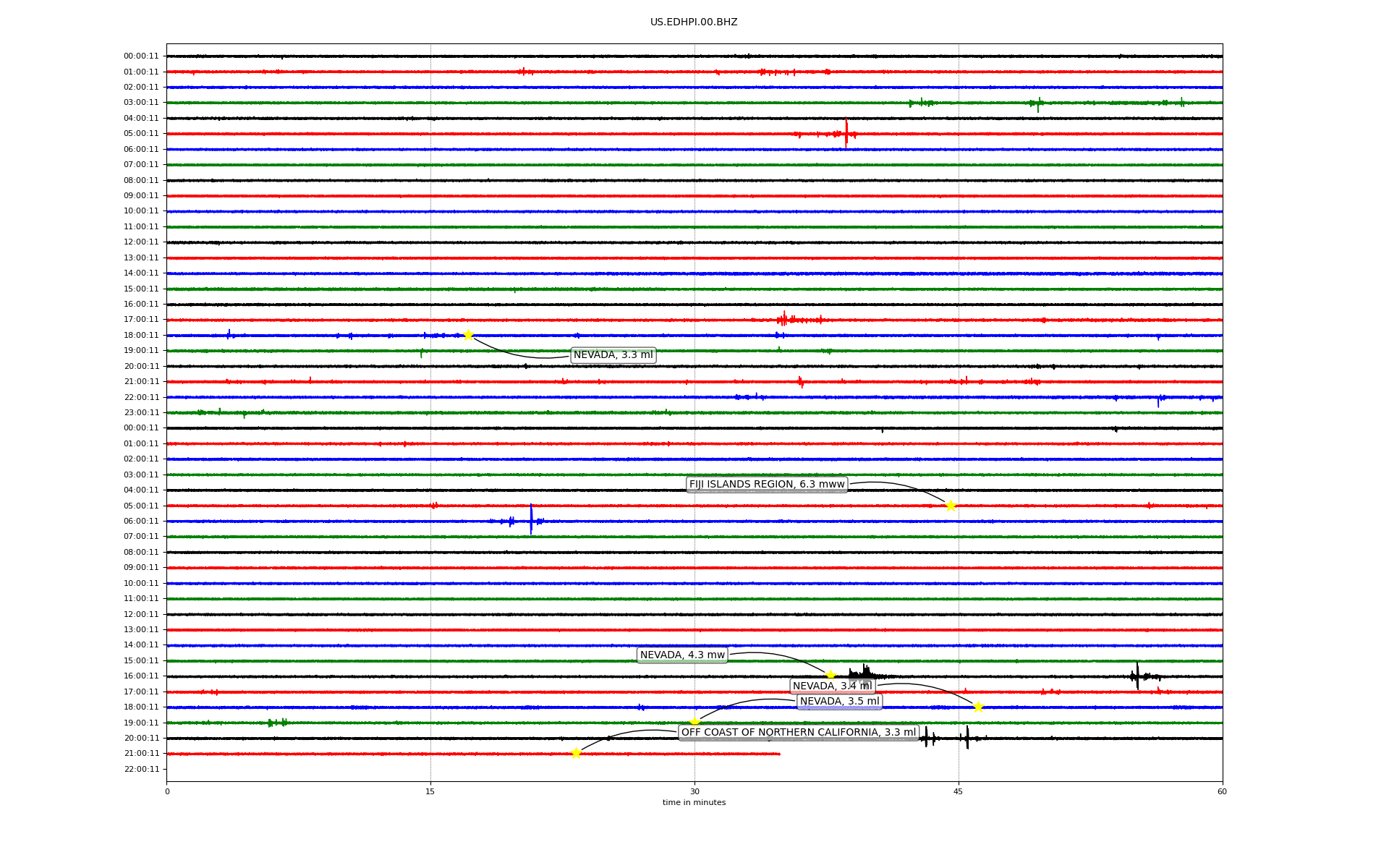Click the 'NEVADA, 3.3 ml' annotation label
1389x868 pixels.
[613, 355]
